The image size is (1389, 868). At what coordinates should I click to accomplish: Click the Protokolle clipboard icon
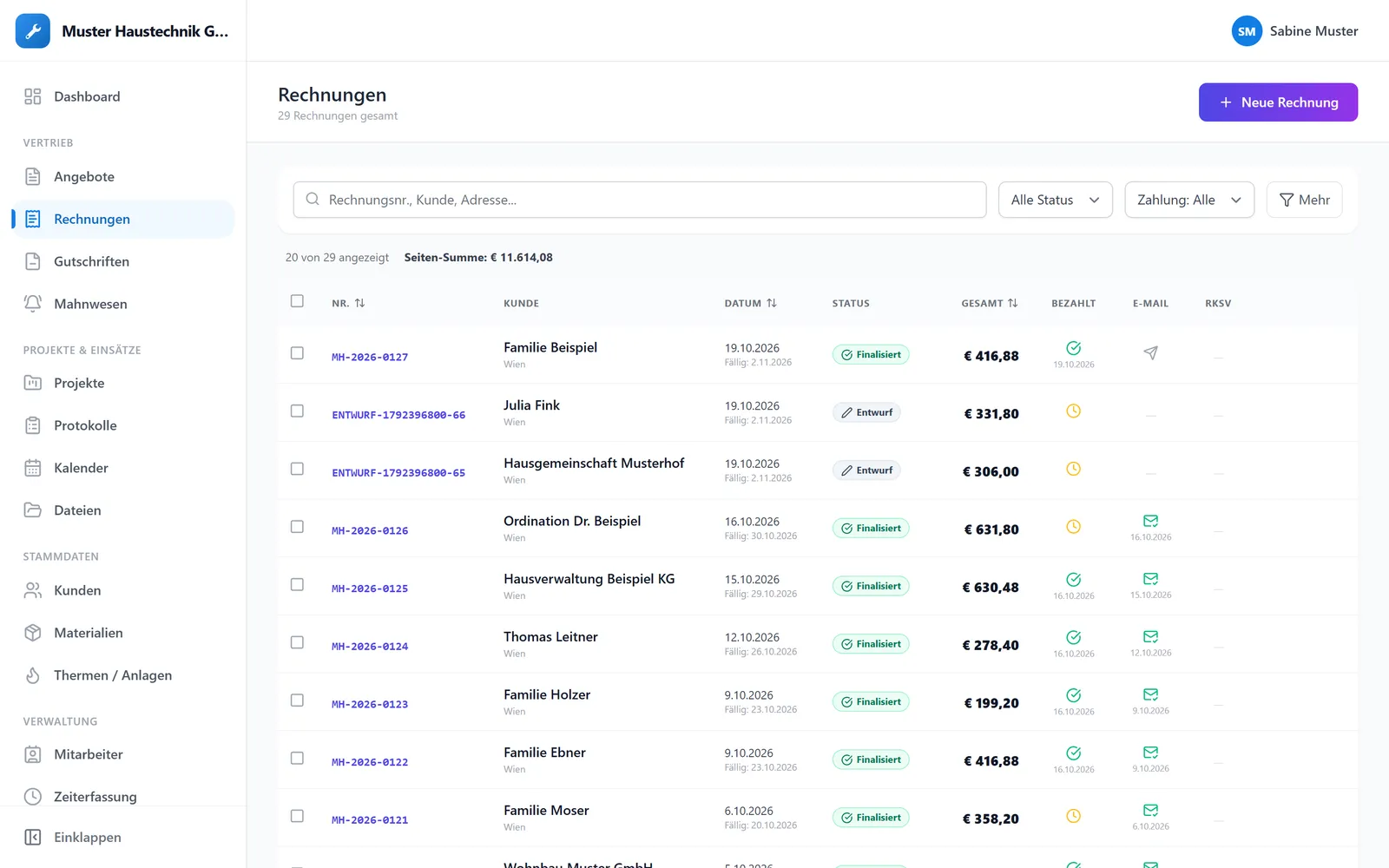pos(33,425)
